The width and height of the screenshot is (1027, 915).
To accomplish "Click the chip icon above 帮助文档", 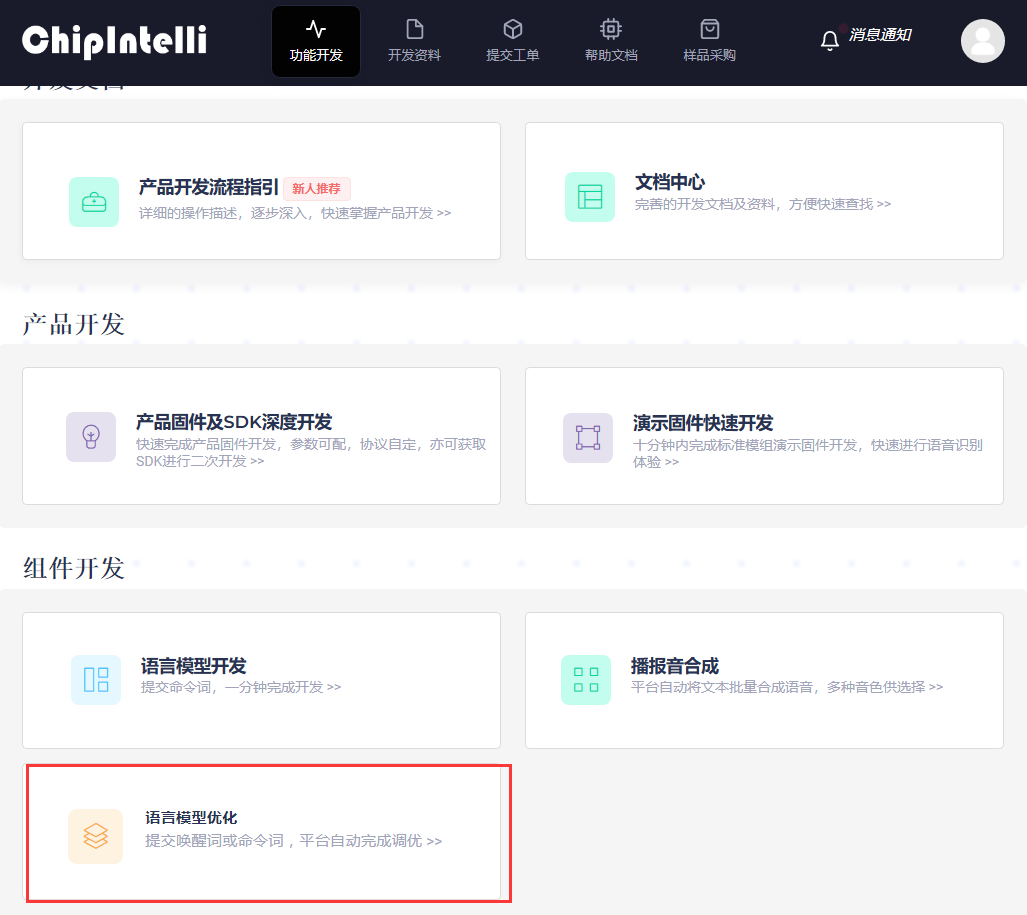I will (x=610, y=29).
